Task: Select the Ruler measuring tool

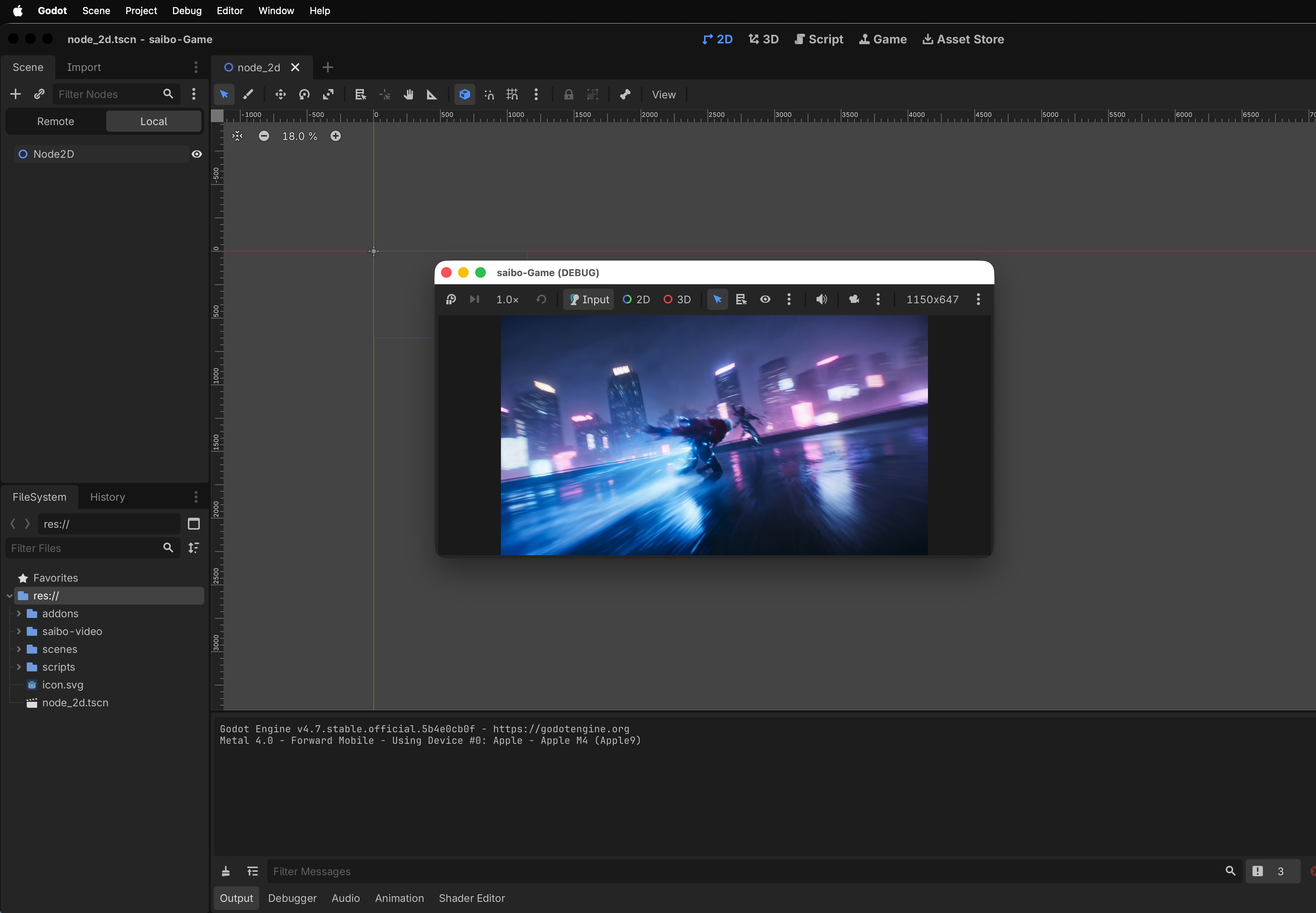Action: click(x=432, y=94)
